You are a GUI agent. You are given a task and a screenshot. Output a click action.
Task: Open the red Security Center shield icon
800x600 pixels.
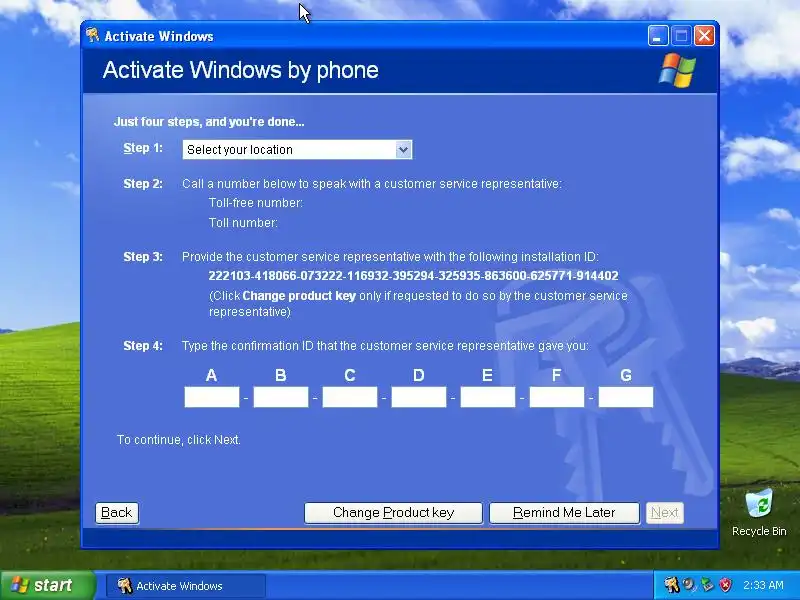click(x=725, y=585)
